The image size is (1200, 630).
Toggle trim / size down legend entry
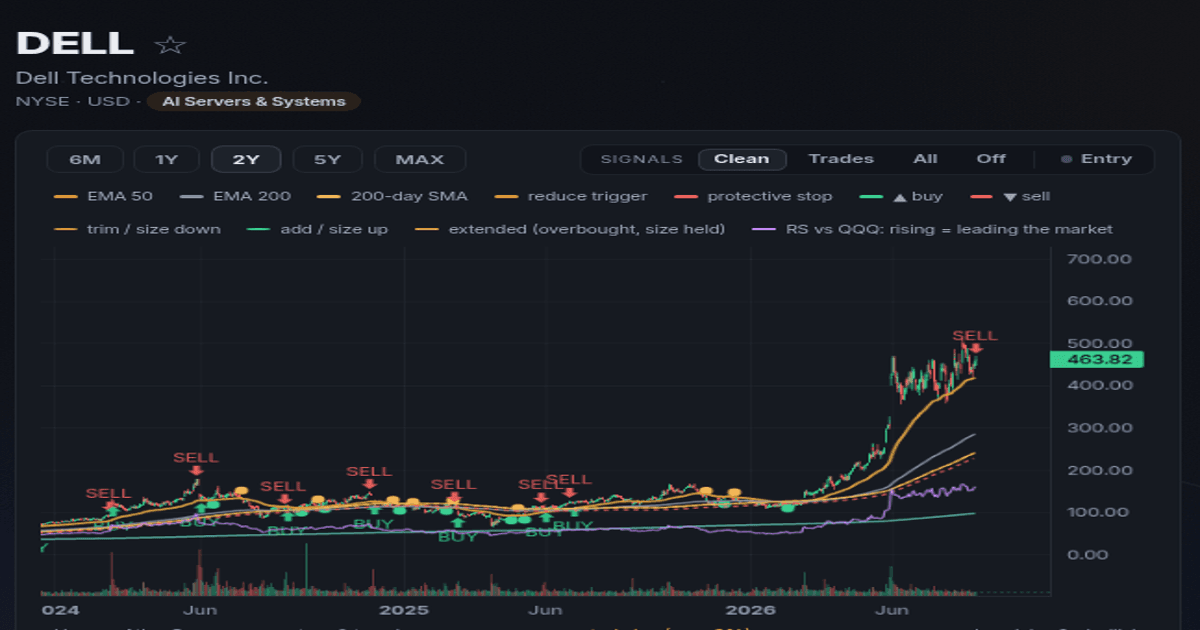coord(138,229)
